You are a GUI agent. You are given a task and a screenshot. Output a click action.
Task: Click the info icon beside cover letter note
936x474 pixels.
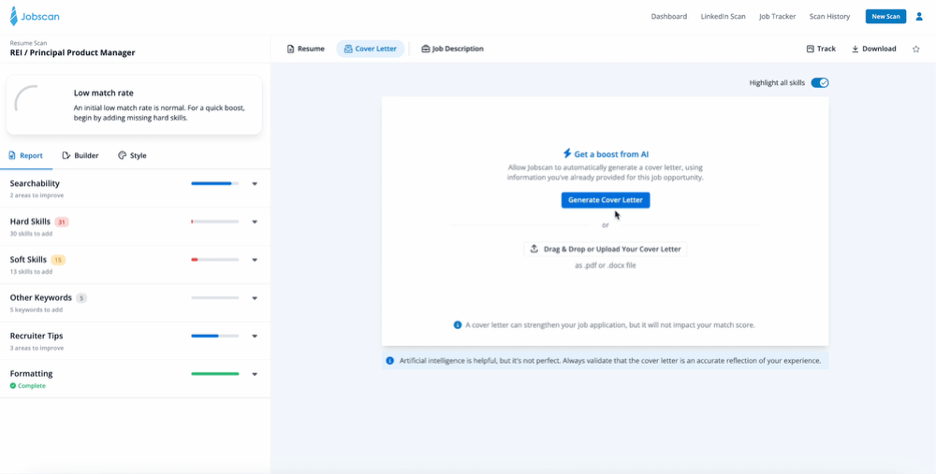(457, 325)
